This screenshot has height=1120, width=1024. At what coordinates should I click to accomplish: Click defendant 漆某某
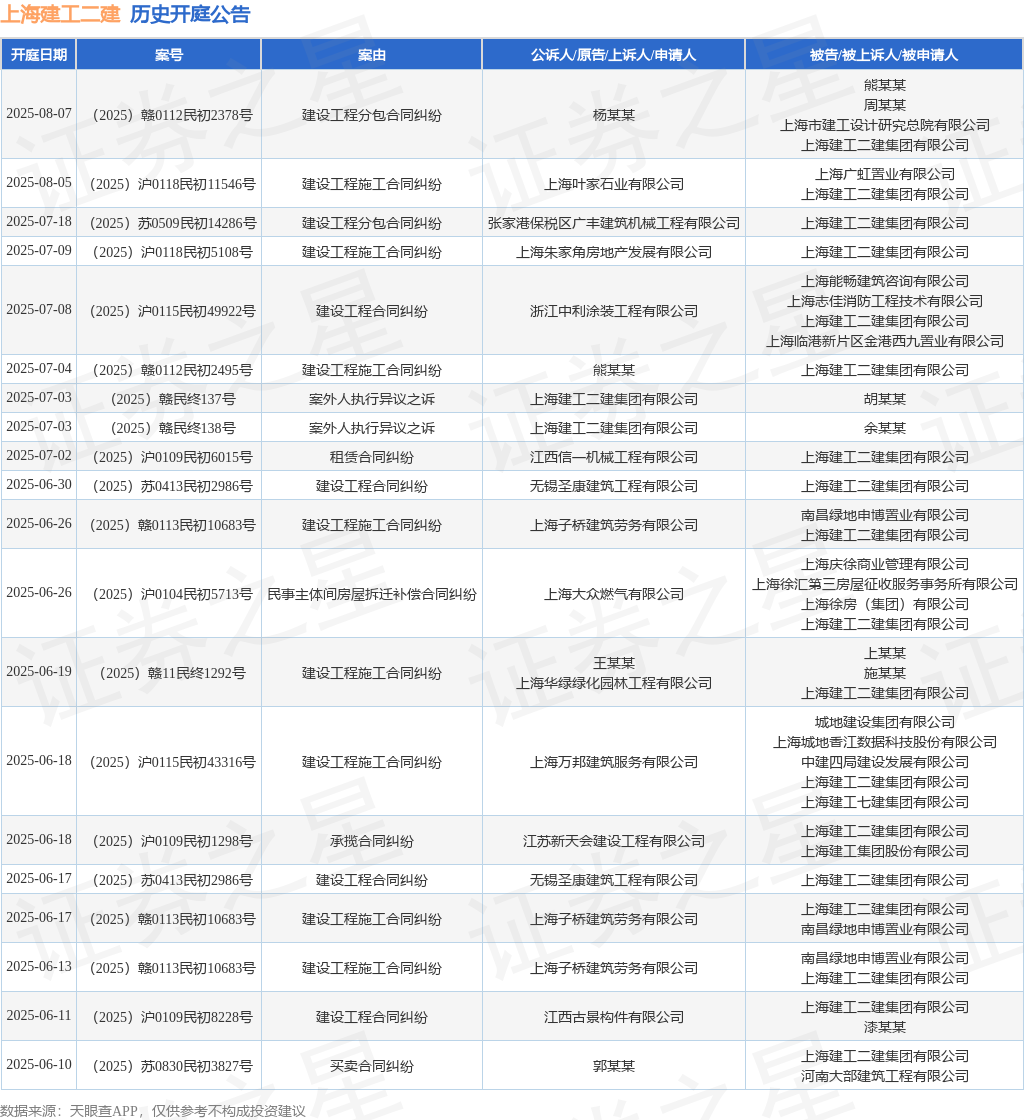pos(885,1028)
